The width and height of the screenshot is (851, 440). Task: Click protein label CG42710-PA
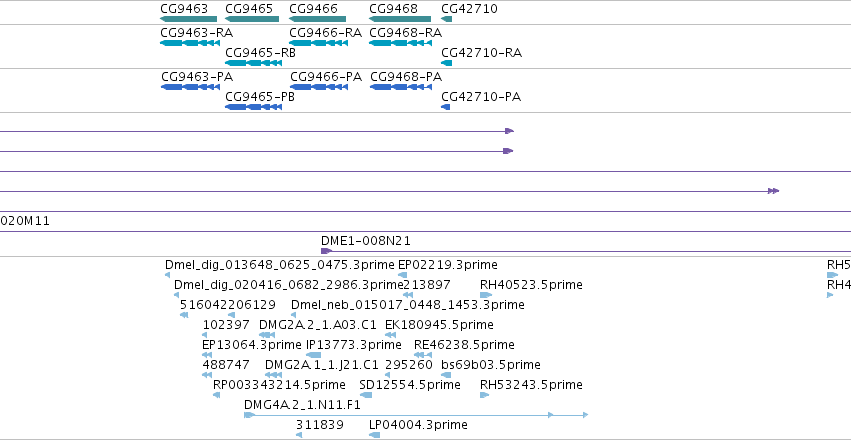point(481,97)
